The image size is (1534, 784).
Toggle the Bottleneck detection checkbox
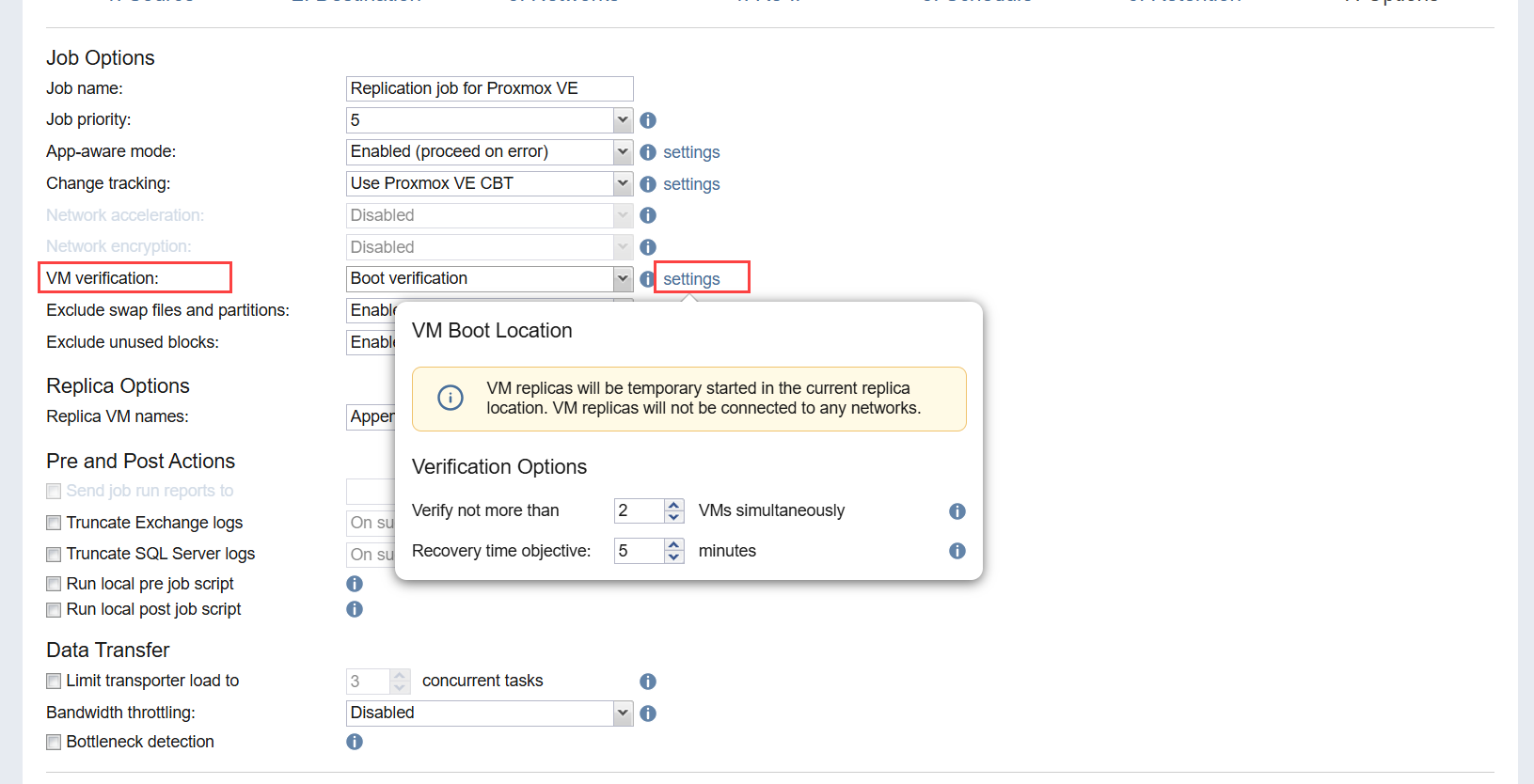[55, 743]
